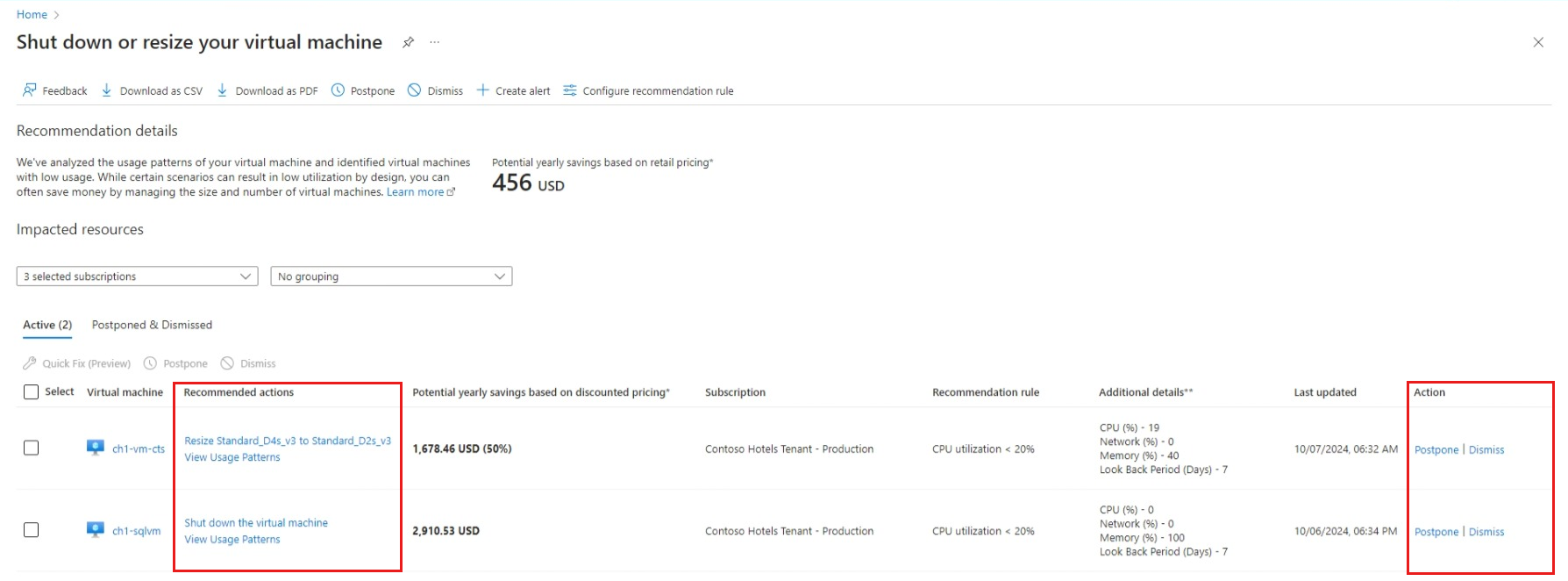Open Configure recommendation rule settings icon
This screenshot has width=1568, height=581.
pyautogui.click(x=570, y=90)
